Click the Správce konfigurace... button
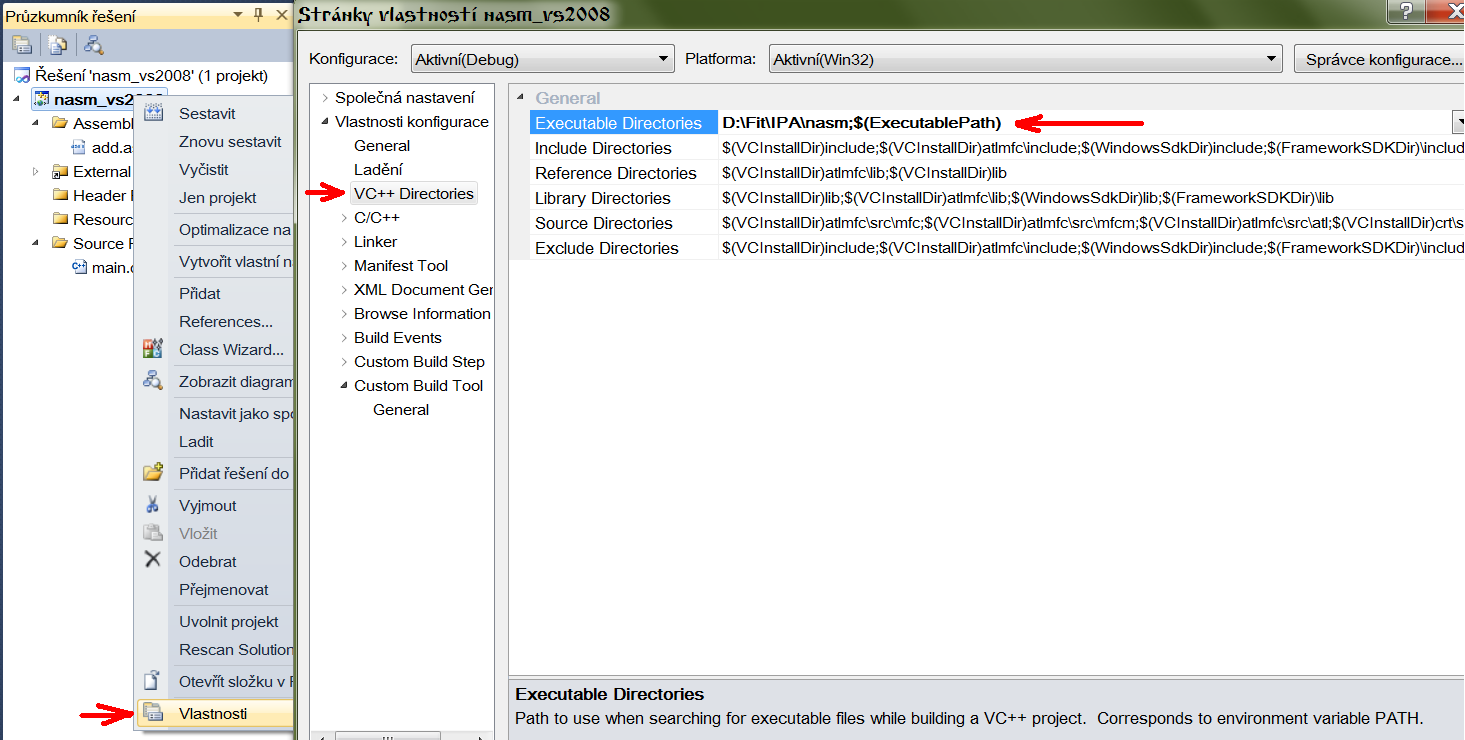1465x740 pixels. [x=1380, y=59]
